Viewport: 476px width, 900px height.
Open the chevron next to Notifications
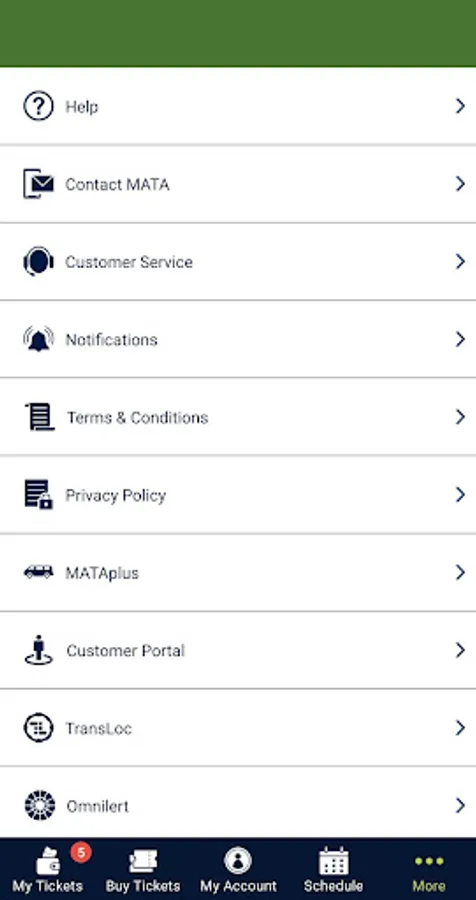coord(460,339)
